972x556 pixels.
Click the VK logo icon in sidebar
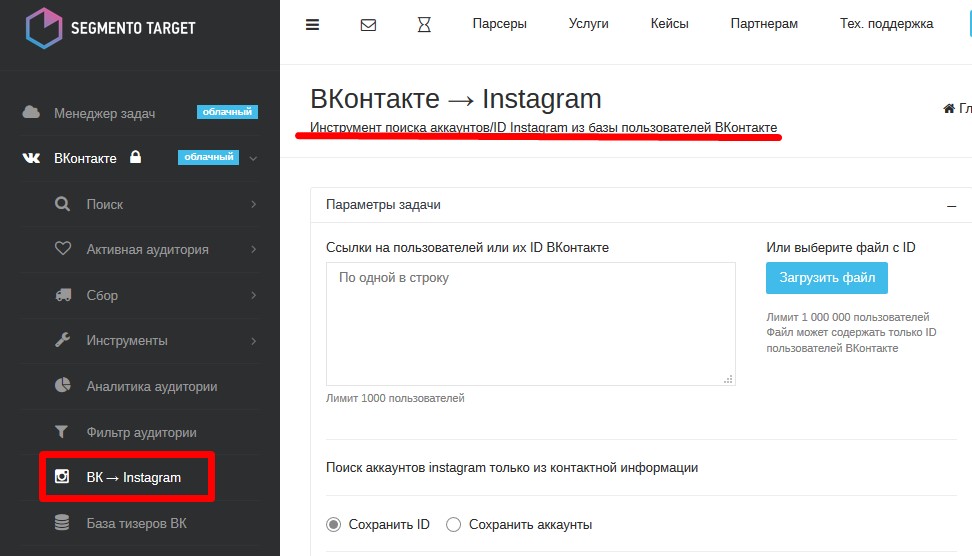click(31, 158)
